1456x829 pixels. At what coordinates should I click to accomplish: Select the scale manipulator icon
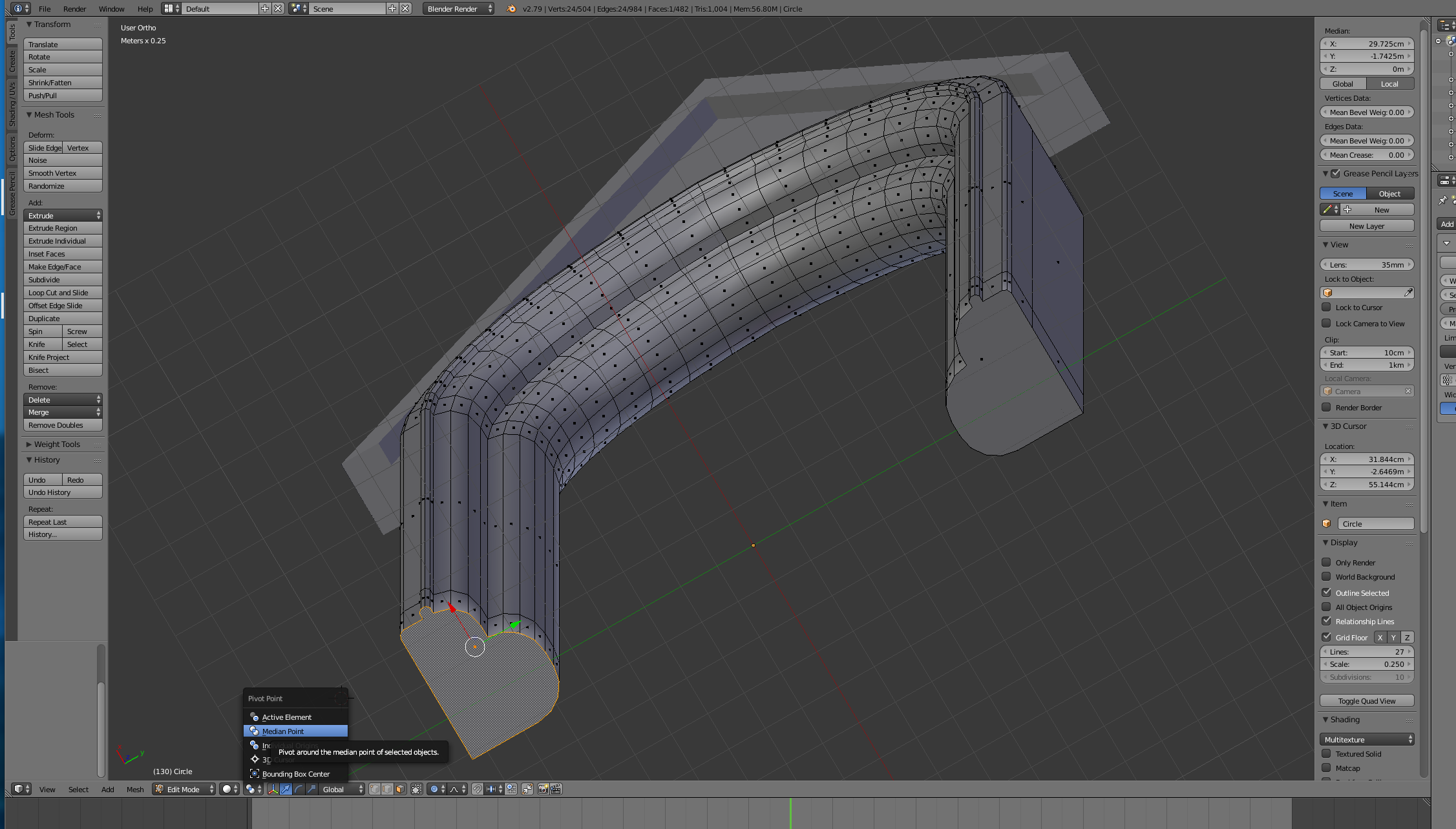(311, 789)
